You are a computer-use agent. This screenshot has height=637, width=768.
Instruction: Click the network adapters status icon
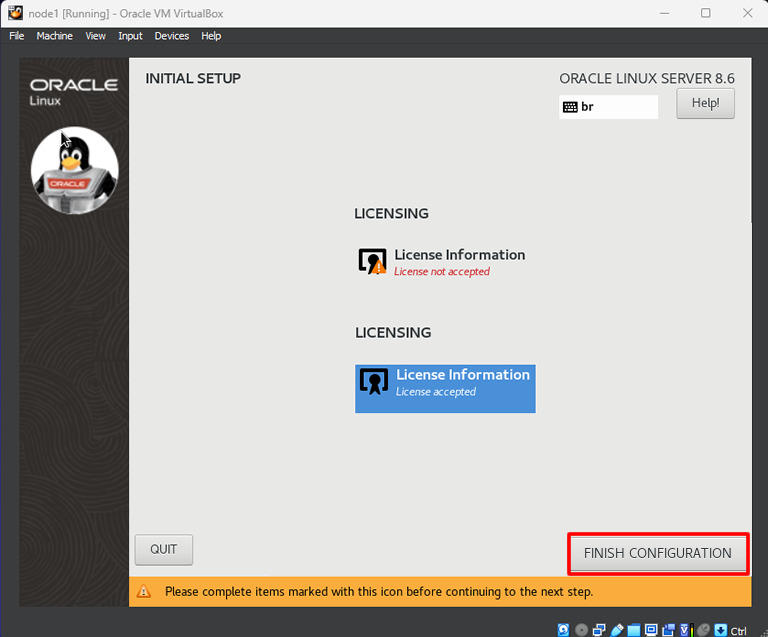(599, 630)
